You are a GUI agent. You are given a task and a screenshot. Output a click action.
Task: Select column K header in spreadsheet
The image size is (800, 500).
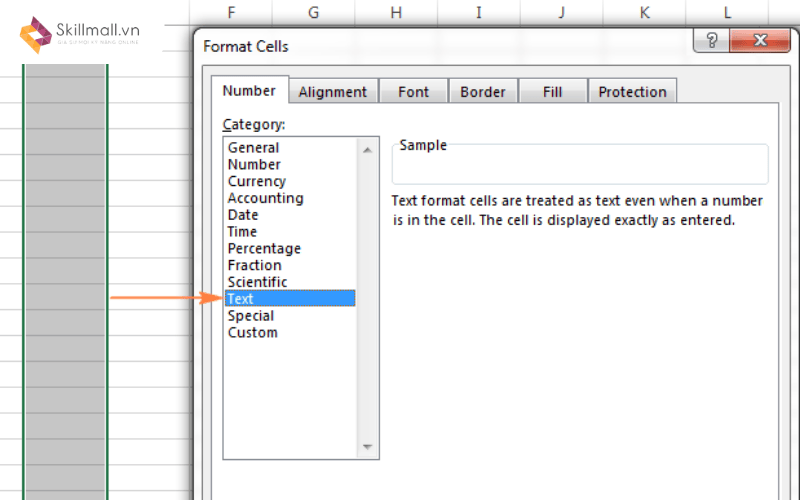click(x=644, y=12)
